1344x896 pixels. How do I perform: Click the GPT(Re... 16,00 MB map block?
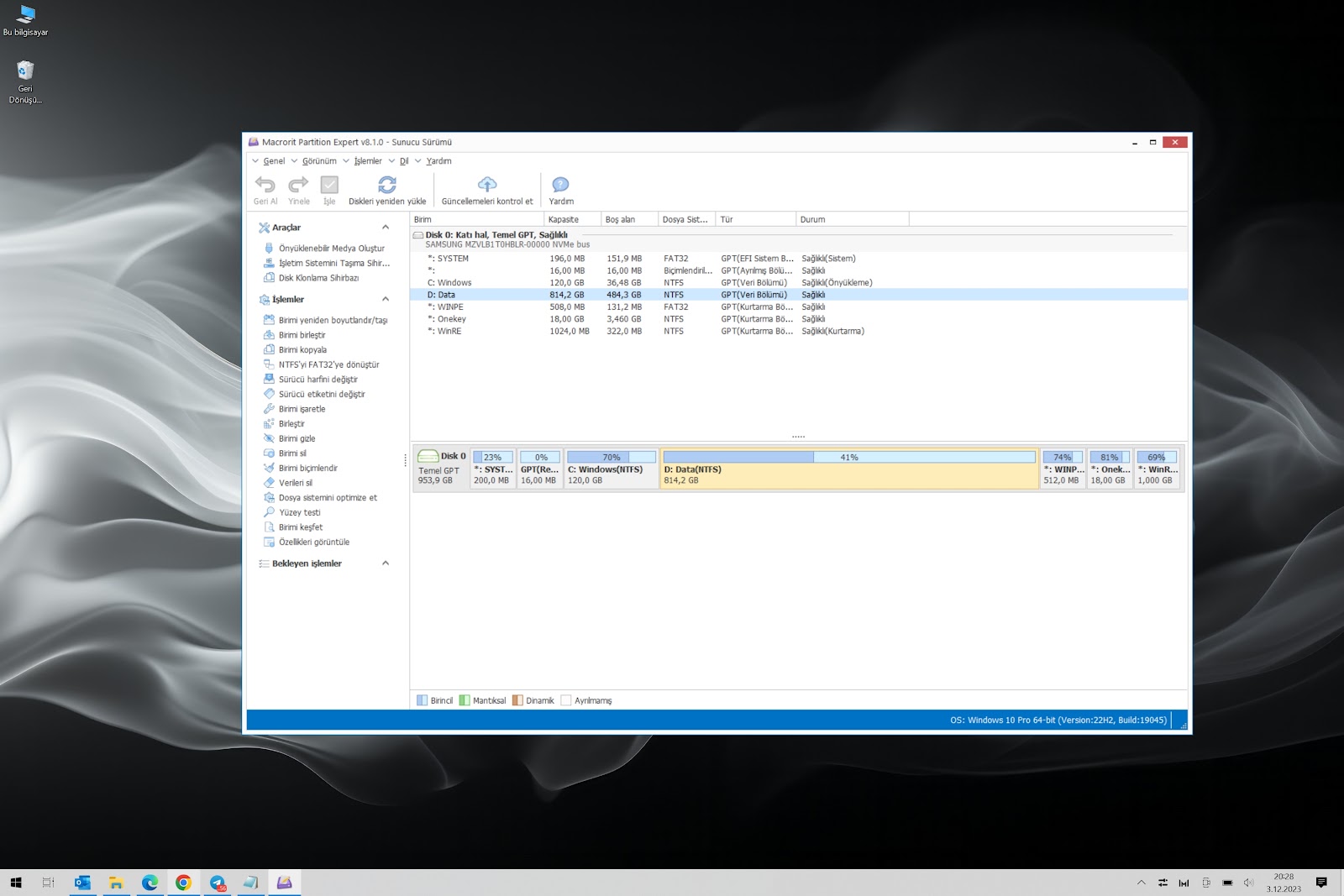click(x=540, y=469)
